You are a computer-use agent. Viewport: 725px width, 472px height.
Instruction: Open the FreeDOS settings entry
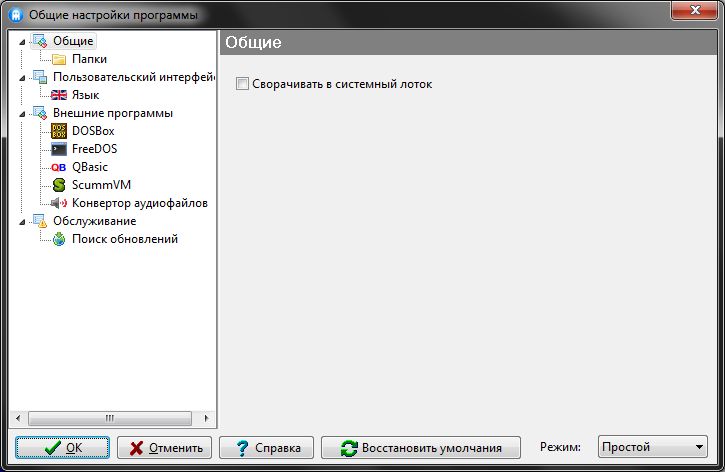point(94,149)
